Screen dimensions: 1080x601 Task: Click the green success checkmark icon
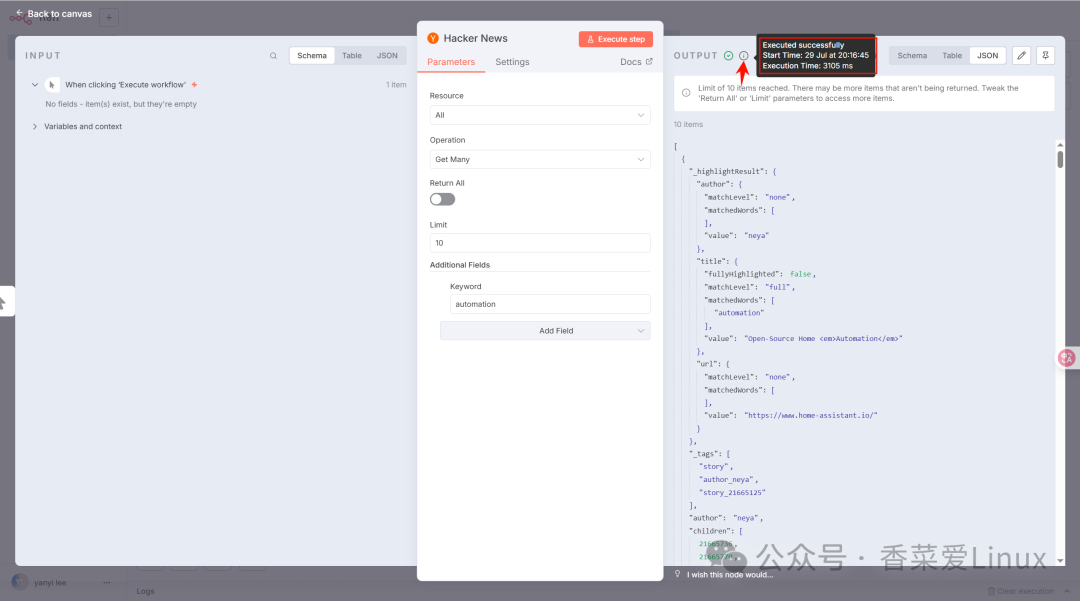729,56
